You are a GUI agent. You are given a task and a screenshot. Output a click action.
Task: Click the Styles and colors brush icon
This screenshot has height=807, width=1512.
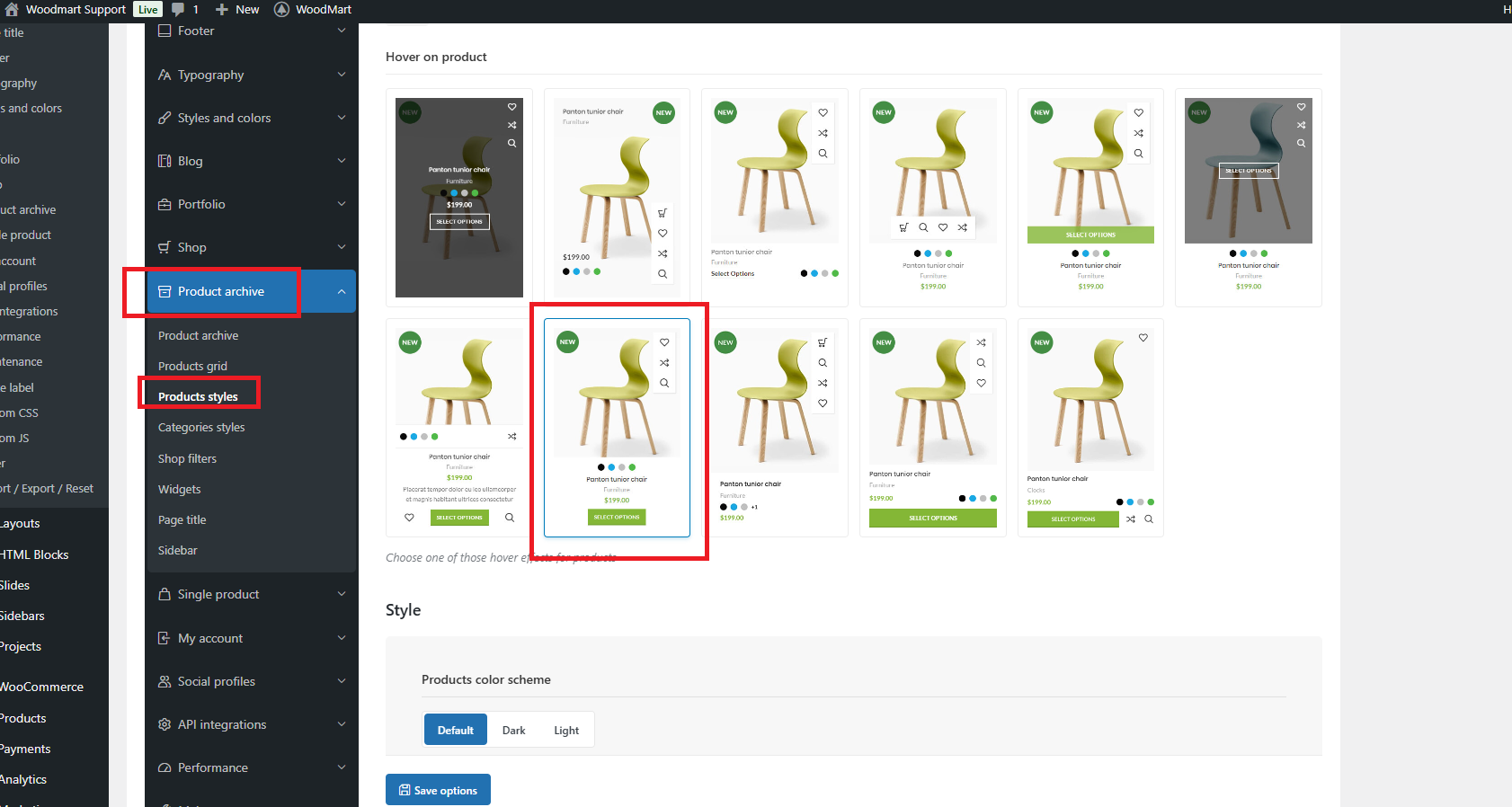tap(165, 118)
